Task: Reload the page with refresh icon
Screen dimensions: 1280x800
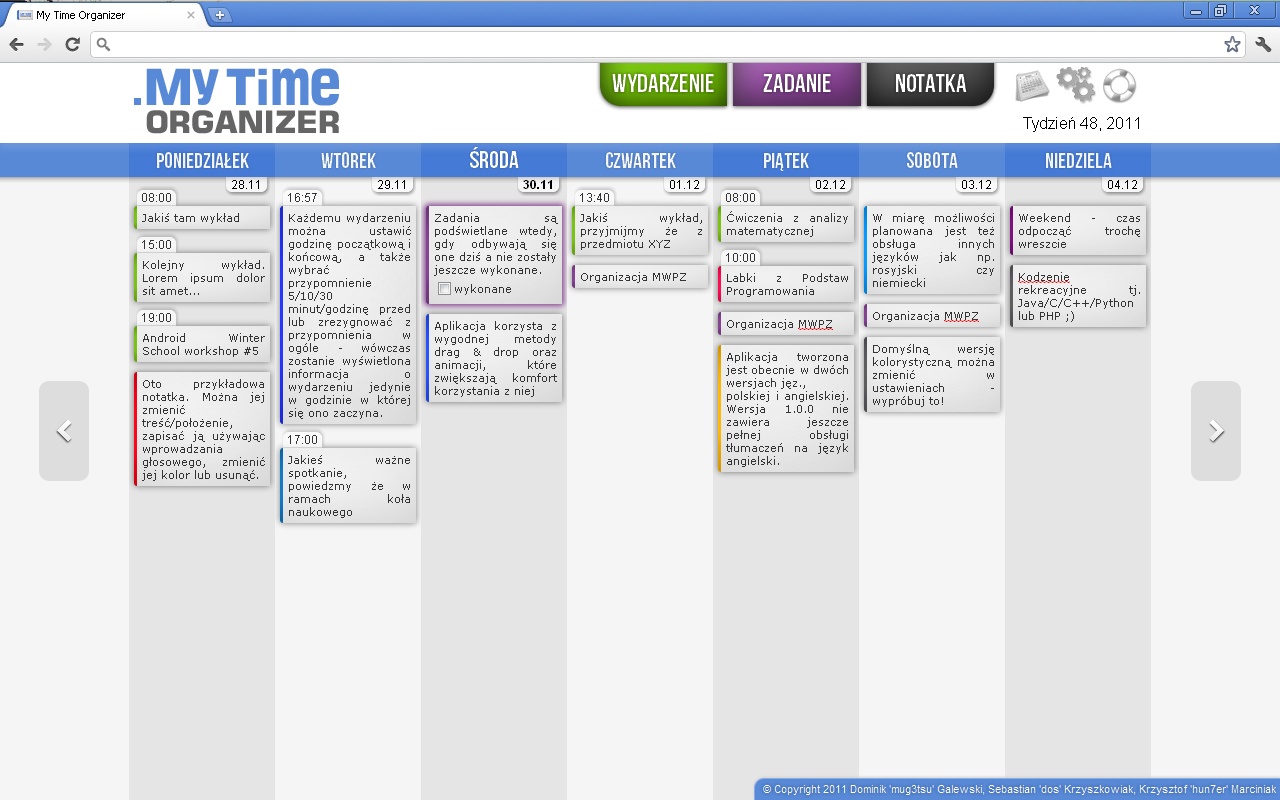Action: tap(72, 44)
